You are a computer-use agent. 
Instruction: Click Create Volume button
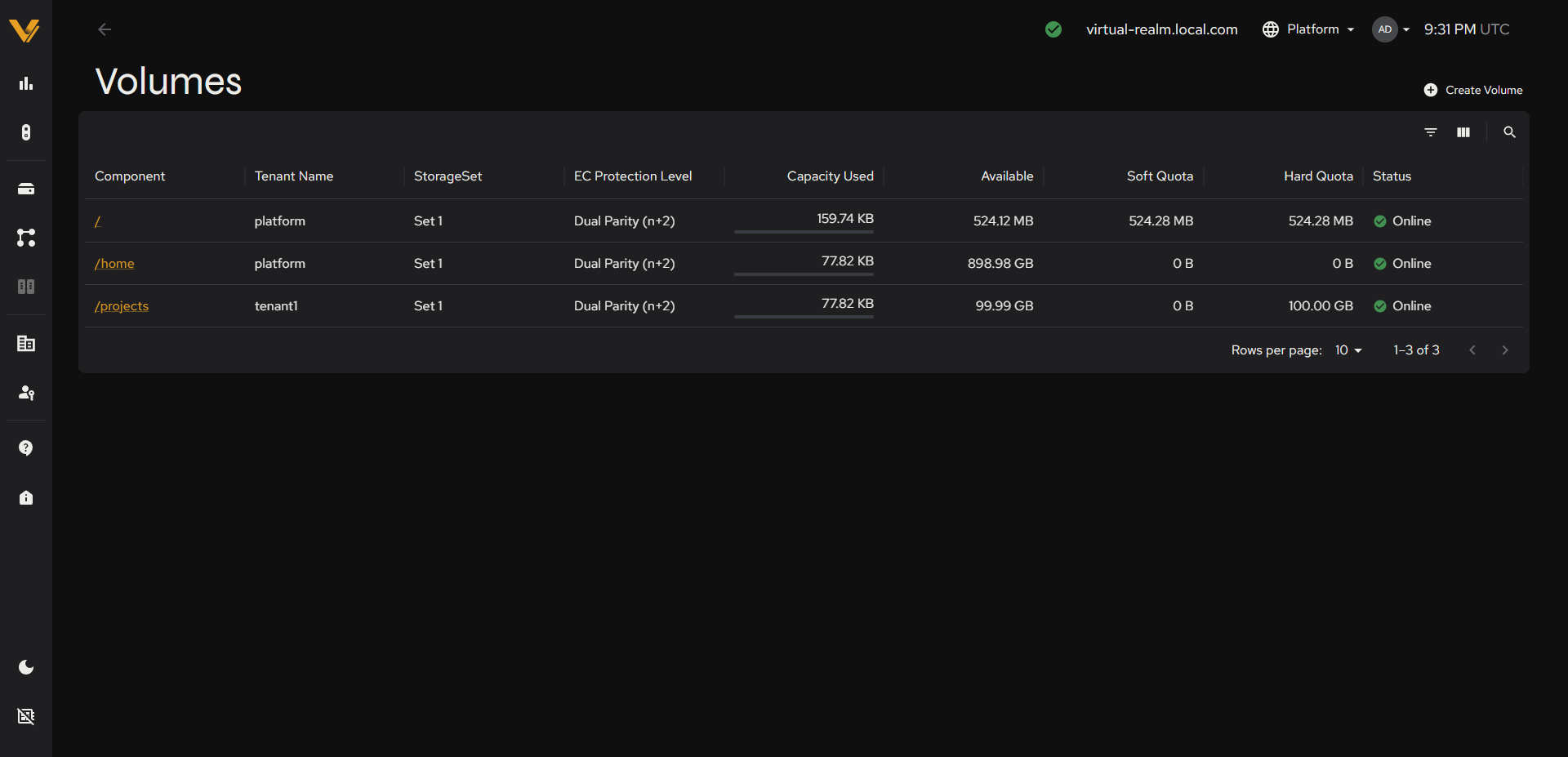click(x=1473, y=90)
